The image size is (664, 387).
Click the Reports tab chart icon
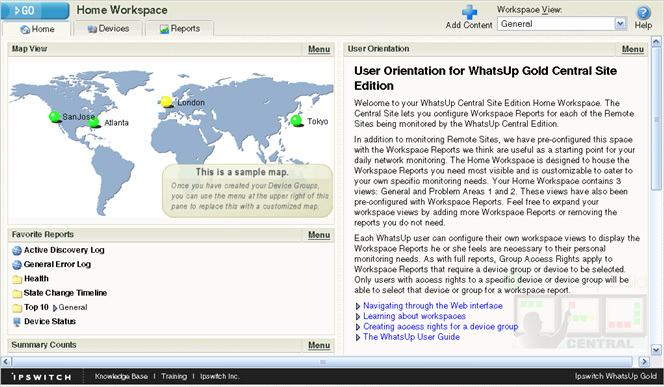pos(164,29)
